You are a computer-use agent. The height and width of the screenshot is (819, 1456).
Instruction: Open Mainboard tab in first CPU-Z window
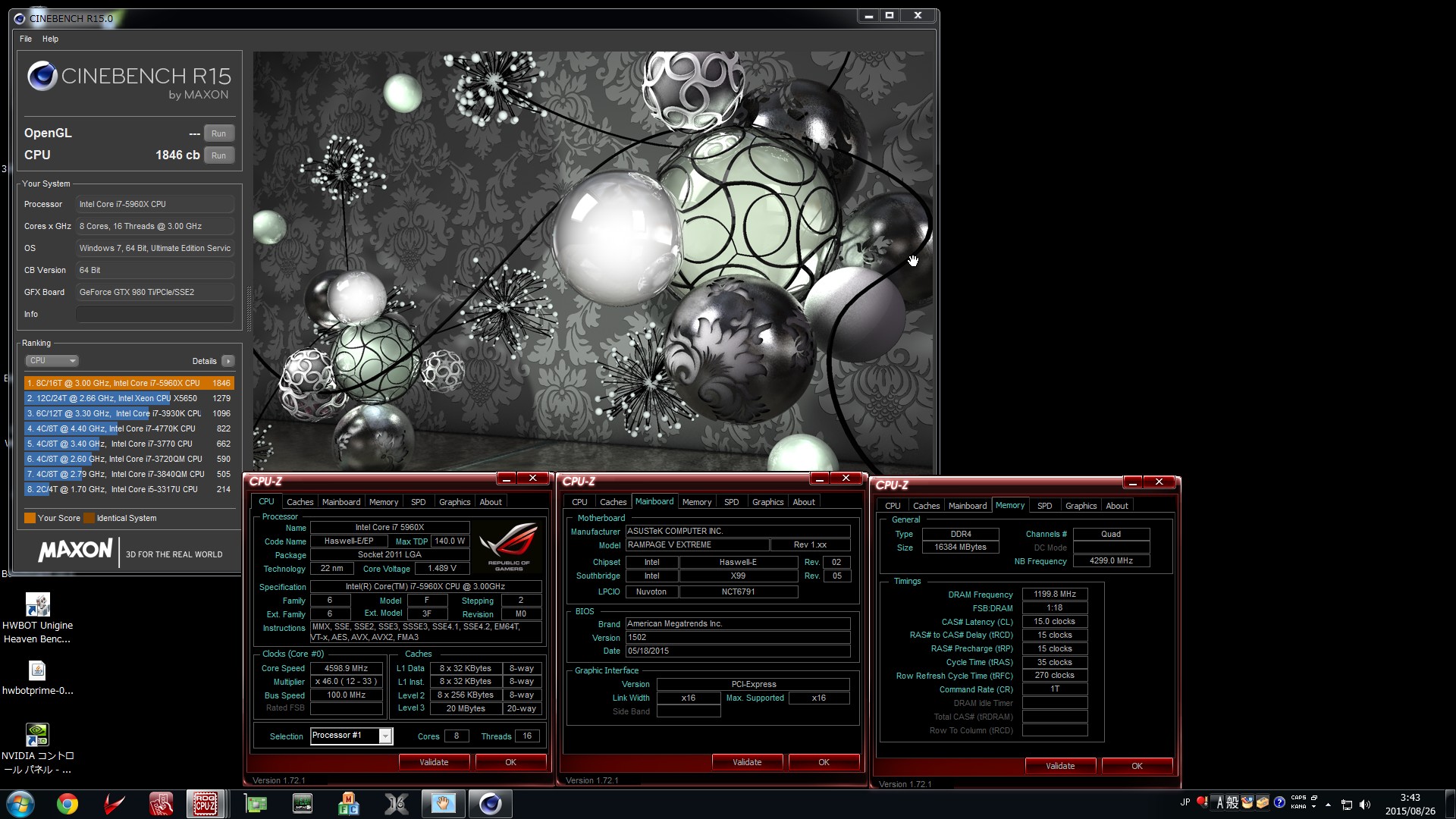[x=341, y=502]
